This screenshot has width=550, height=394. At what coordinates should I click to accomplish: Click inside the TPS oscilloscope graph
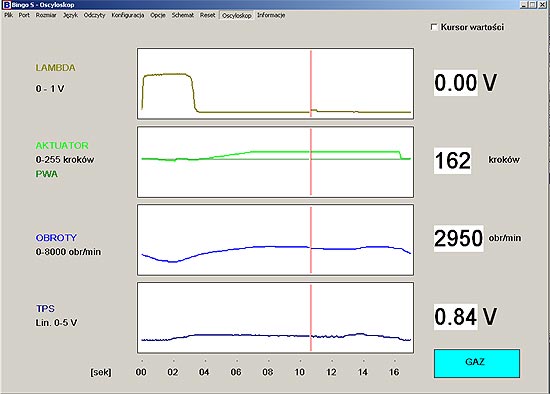tap(275, 318)
